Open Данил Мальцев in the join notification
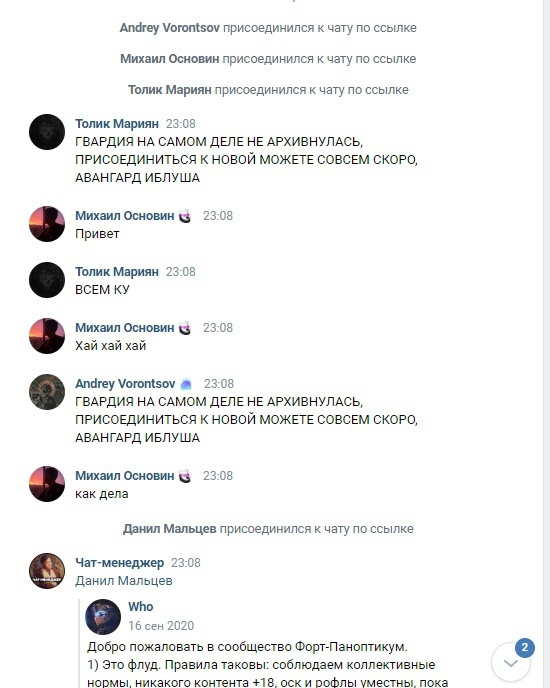 coord(169,529)
